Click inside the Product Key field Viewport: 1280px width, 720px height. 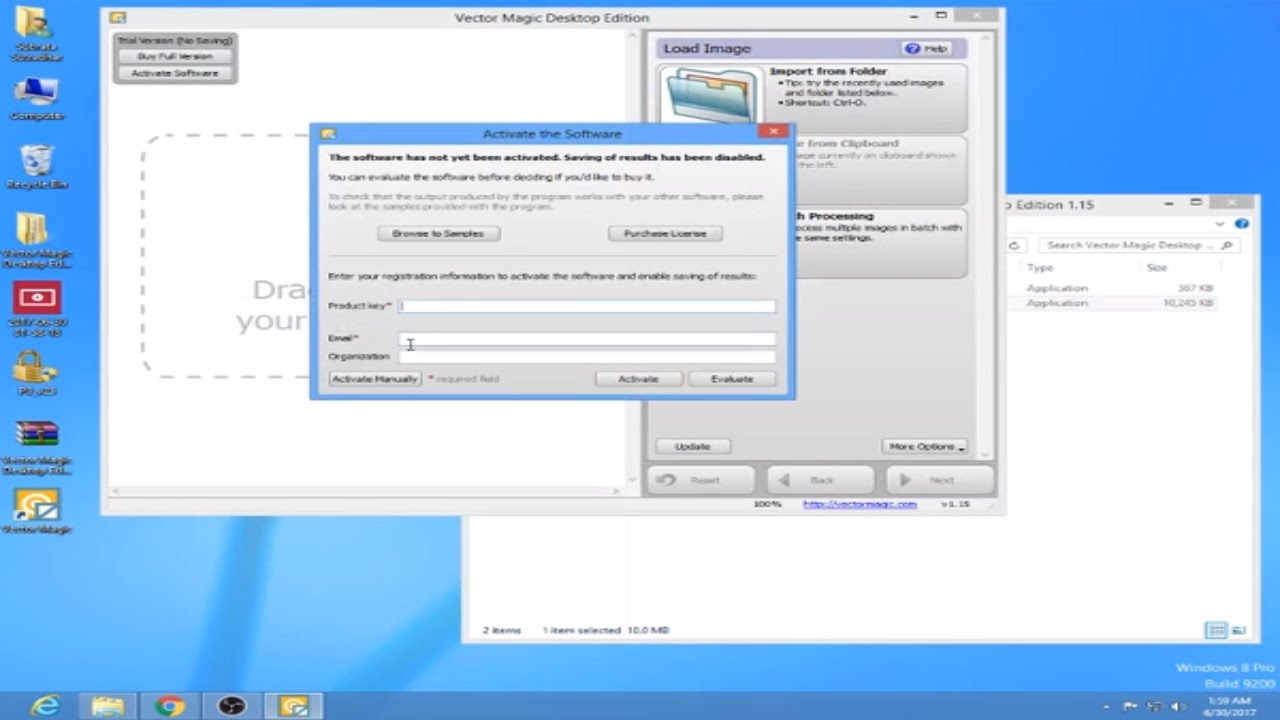585,306
